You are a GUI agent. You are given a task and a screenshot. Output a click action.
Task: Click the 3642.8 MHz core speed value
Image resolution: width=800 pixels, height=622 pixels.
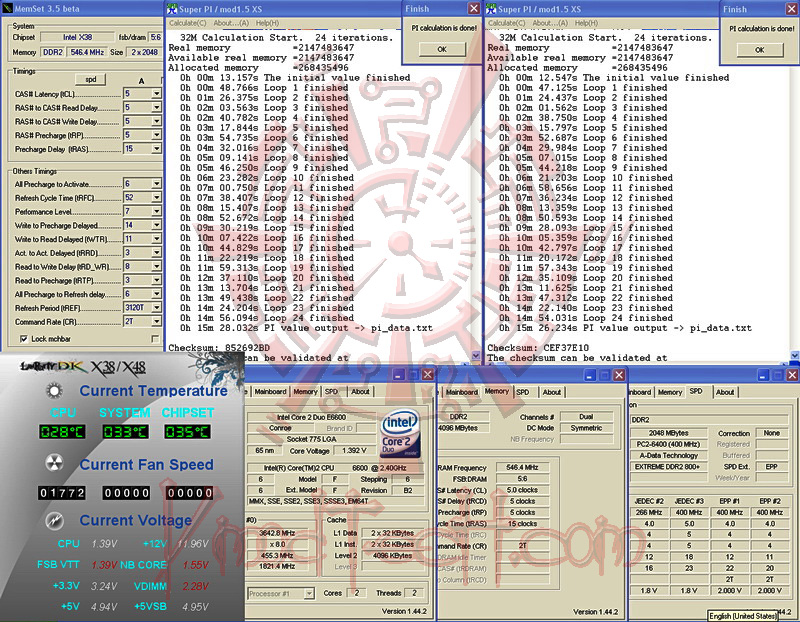click(x=278, y=533)
